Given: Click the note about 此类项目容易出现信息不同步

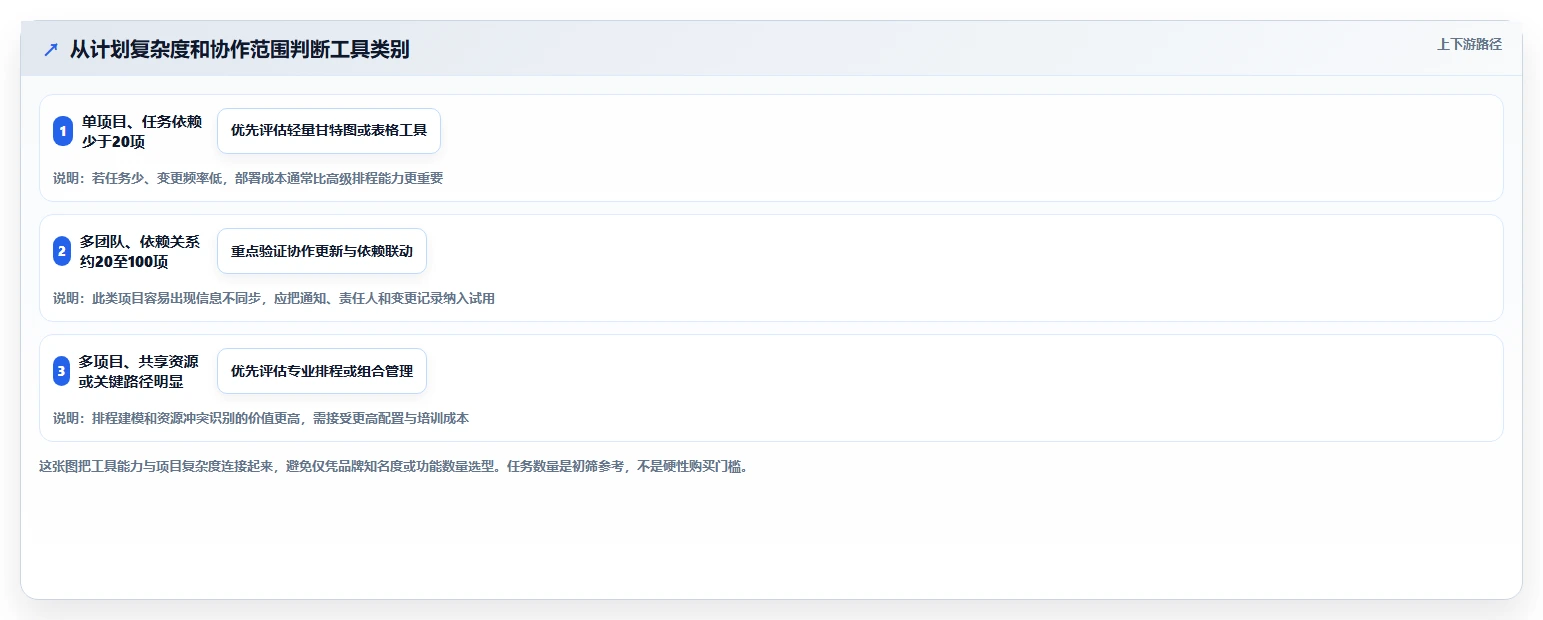Looking at the screenshot, I should pyautogui.click(x=274, y=298).
